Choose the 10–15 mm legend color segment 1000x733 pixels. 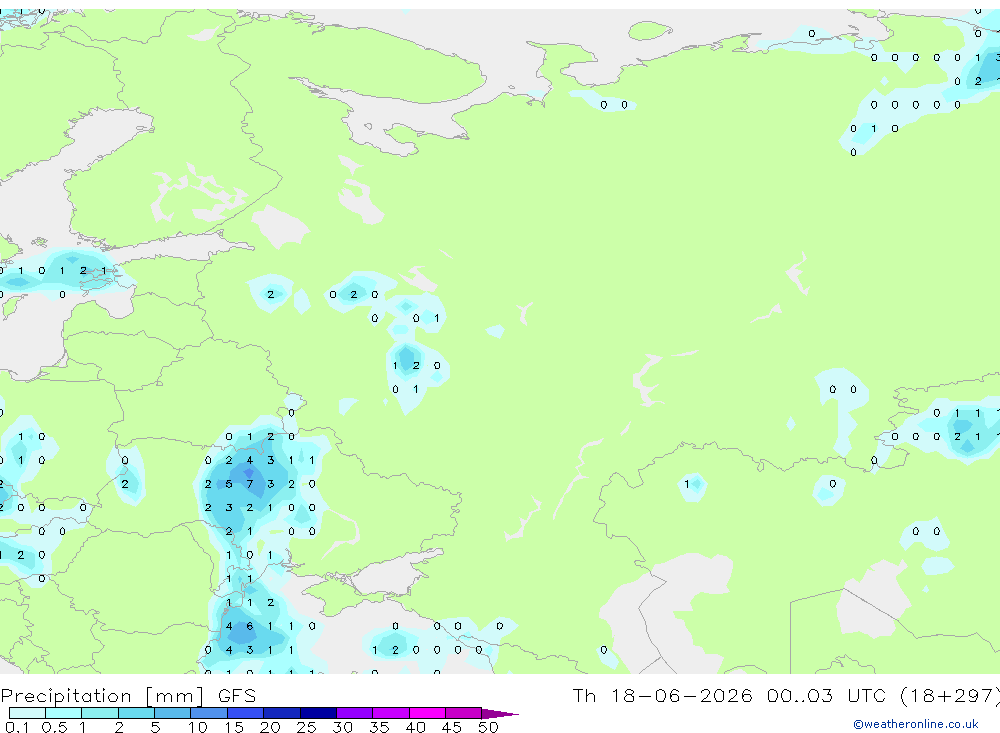click(209, 713)
